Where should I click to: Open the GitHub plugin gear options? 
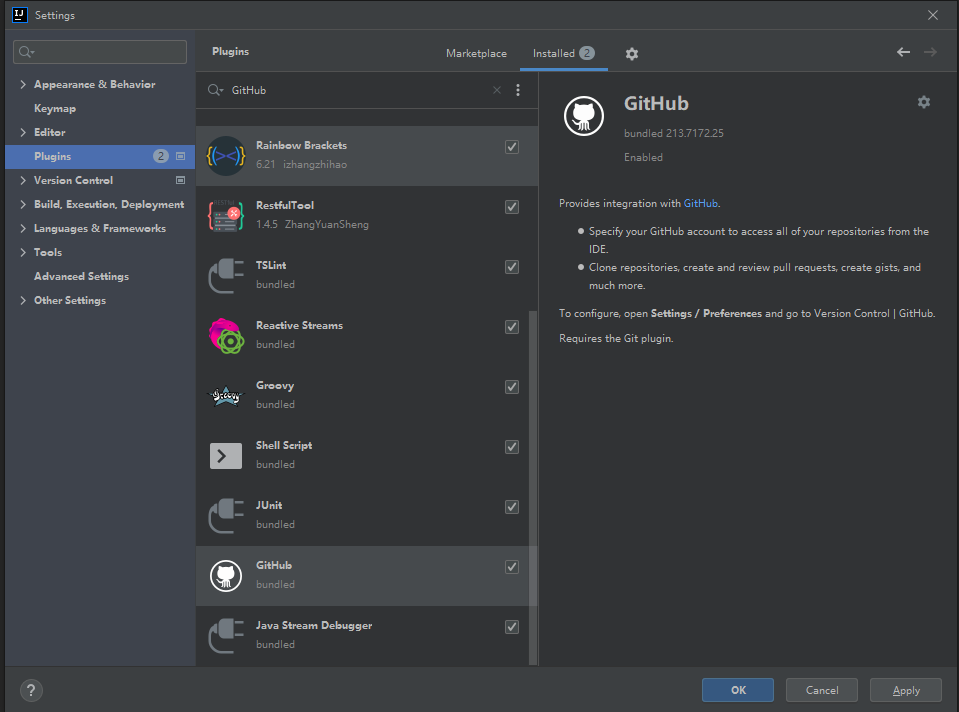coord(924,102)
